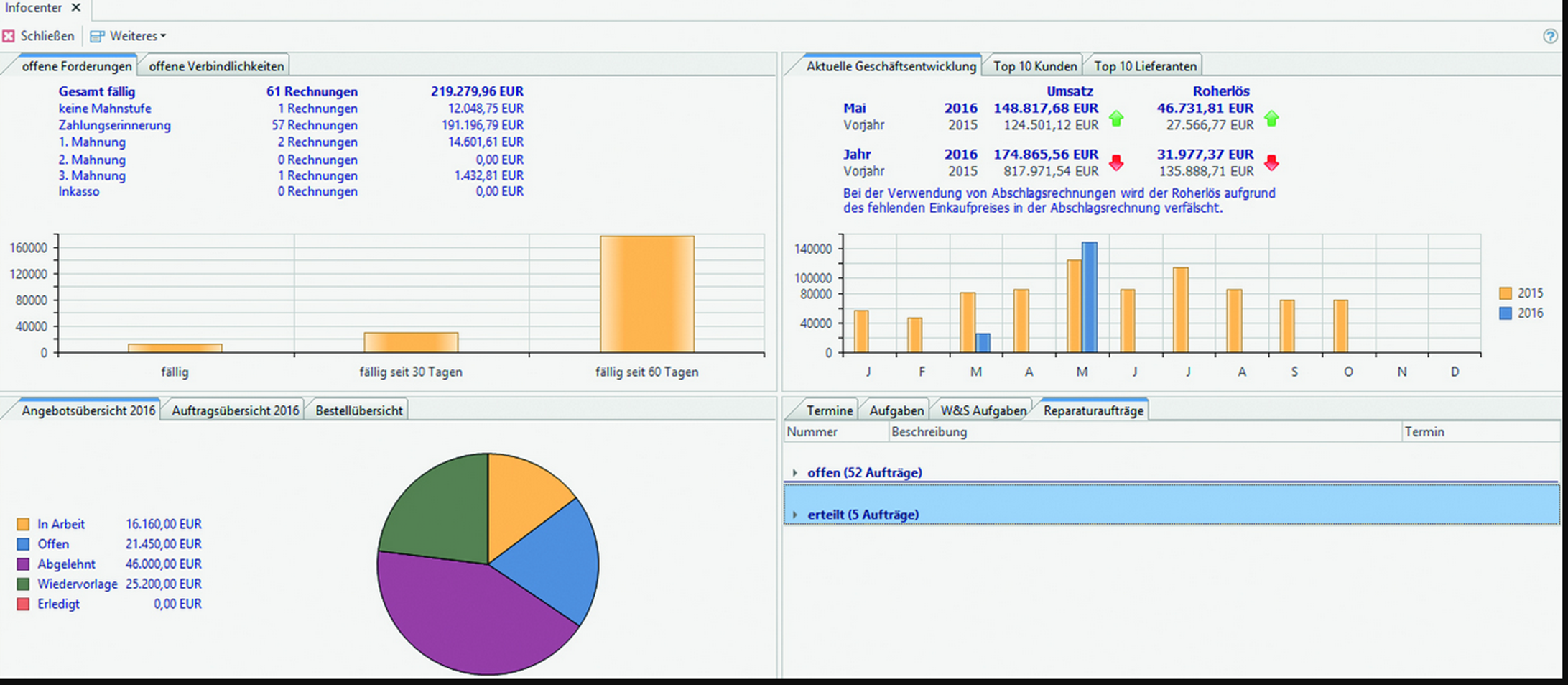Open the Weiteres dropdown menu
The width and height of the screenshot is (1568, 685).
pyautogui.click(x=128, y=36)
